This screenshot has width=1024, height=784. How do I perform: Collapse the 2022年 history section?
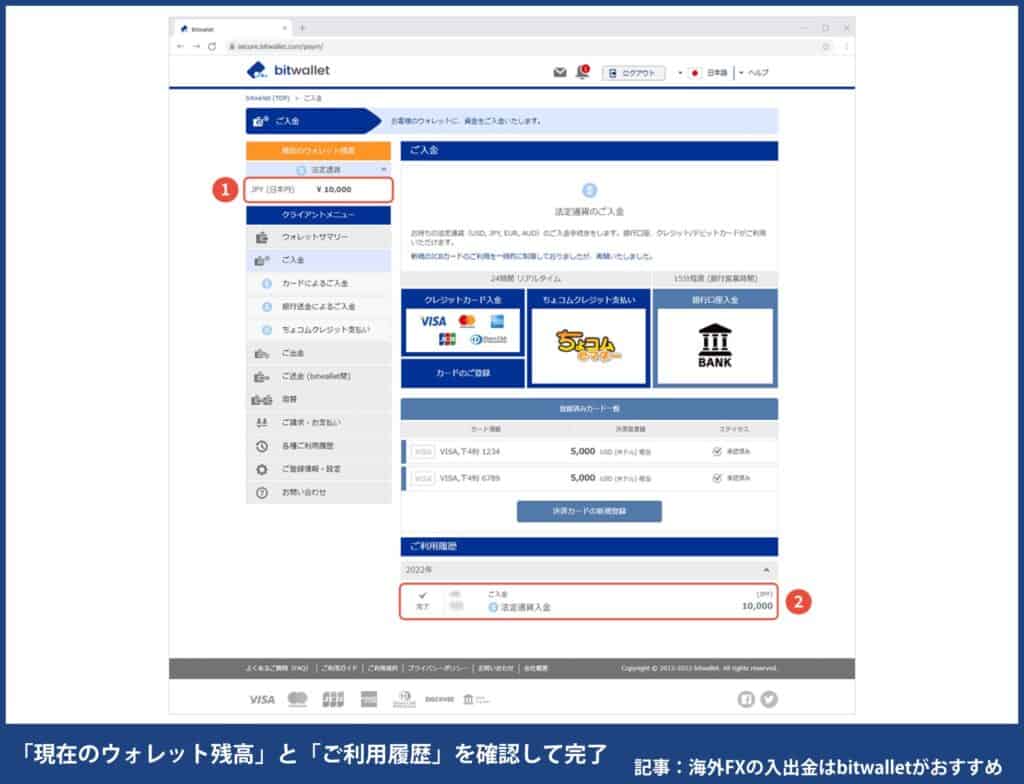[766, 570]
